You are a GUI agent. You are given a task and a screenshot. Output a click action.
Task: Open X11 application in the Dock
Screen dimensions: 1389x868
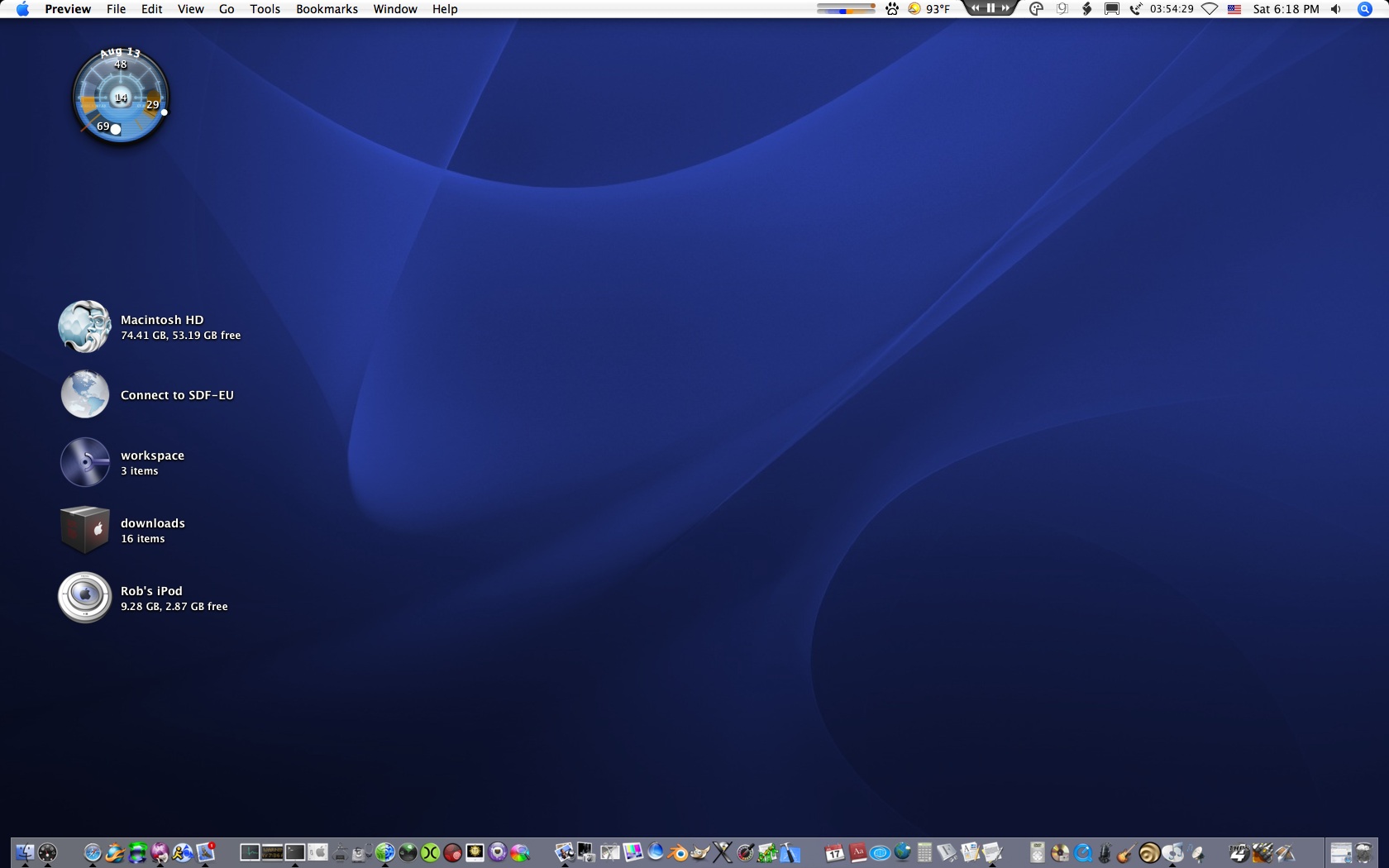coord(723,852)
